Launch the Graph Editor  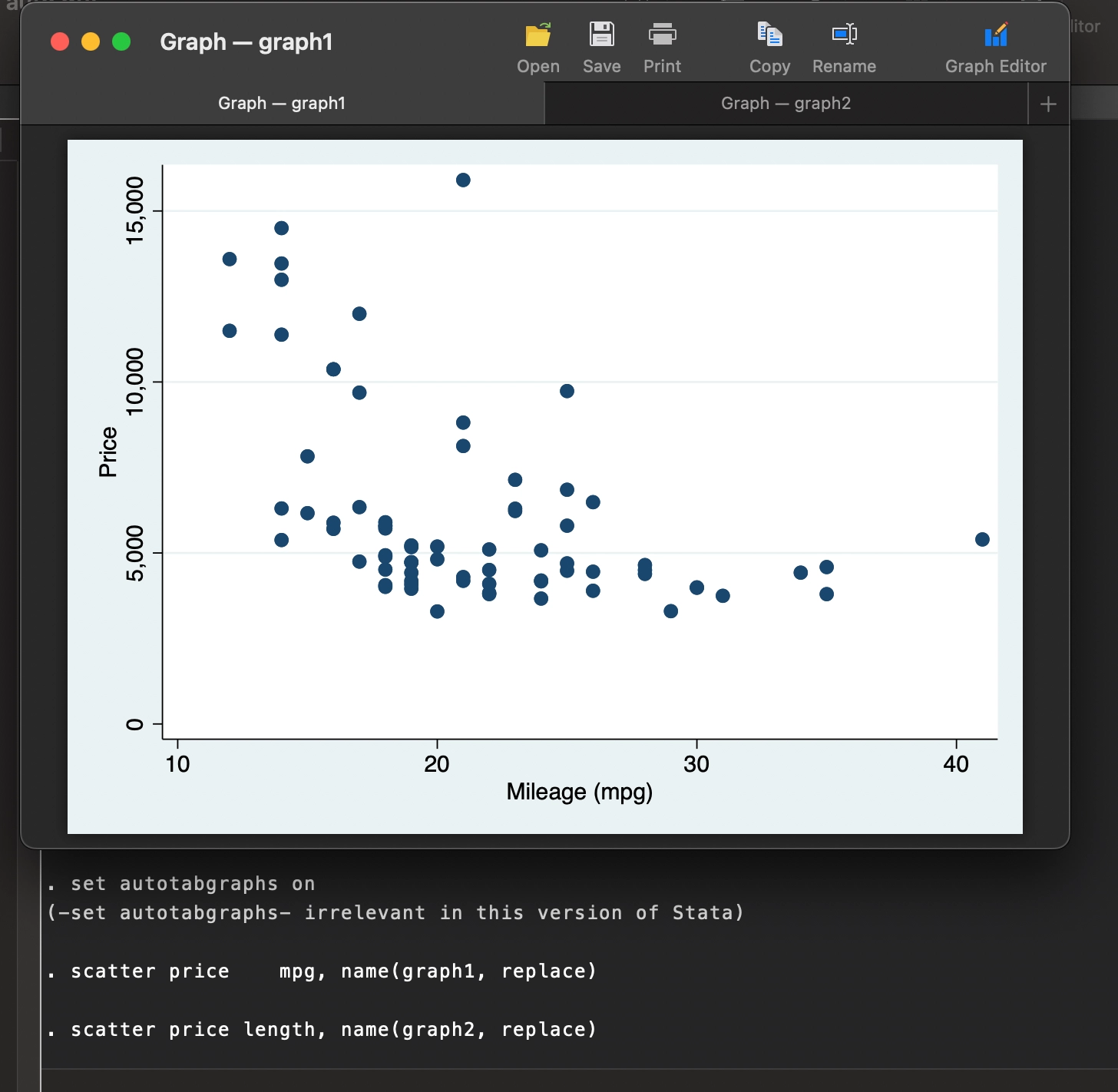[995, 35]
